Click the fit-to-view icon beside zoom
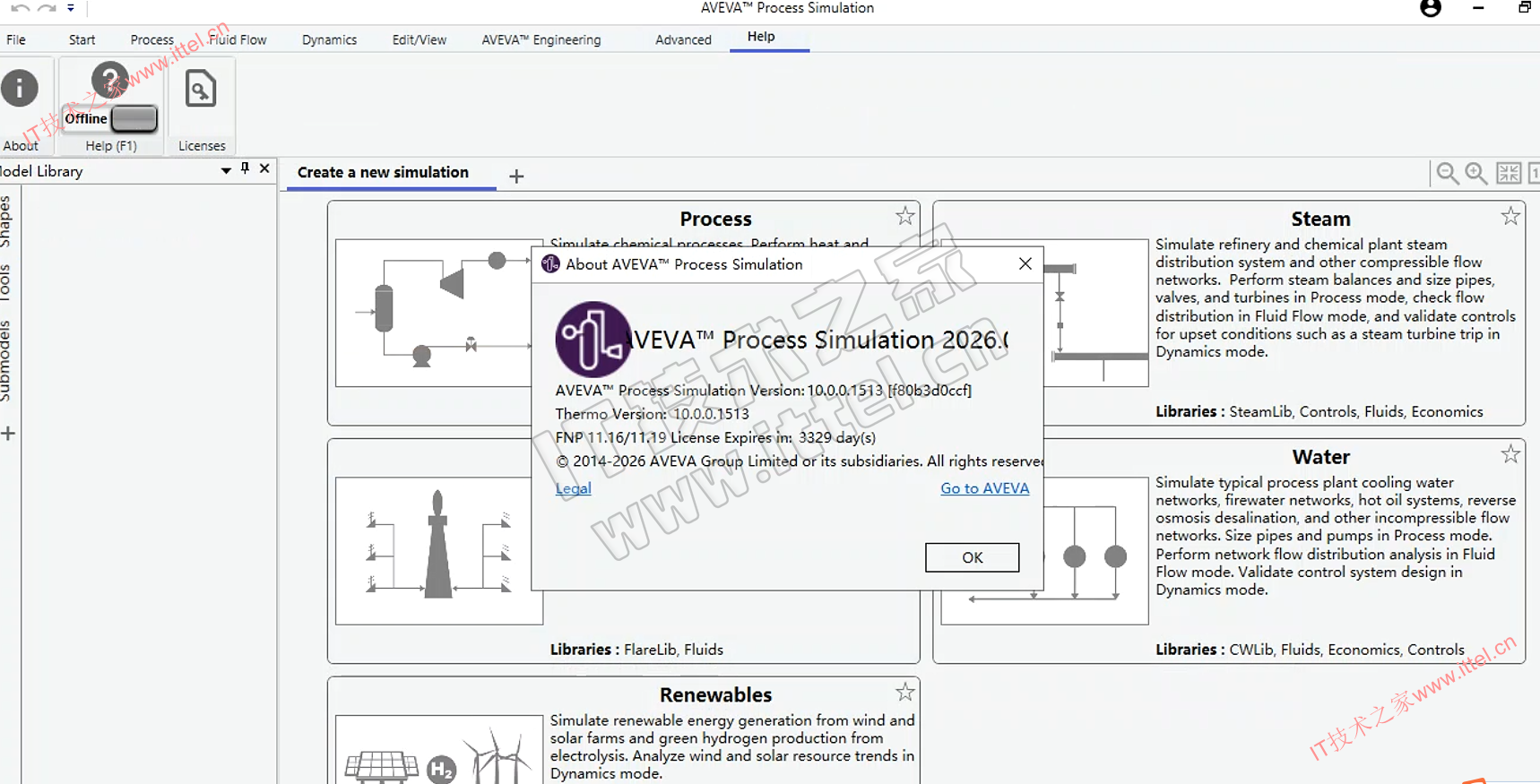Image resolution: width=1540 pixels, height=784 pixels. pos(1509,173)
